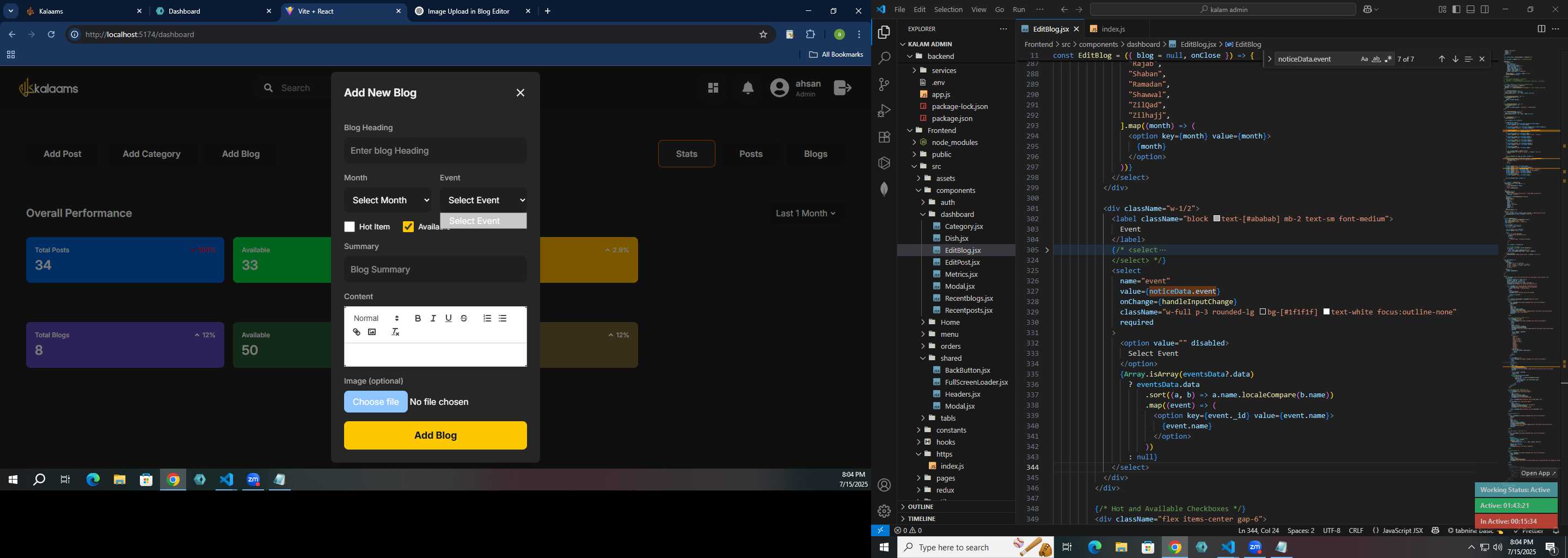The width and height of the screenshot is (1568, 558).
Task: Open VS Code Search view icon
Action: [x=884, y=58]
